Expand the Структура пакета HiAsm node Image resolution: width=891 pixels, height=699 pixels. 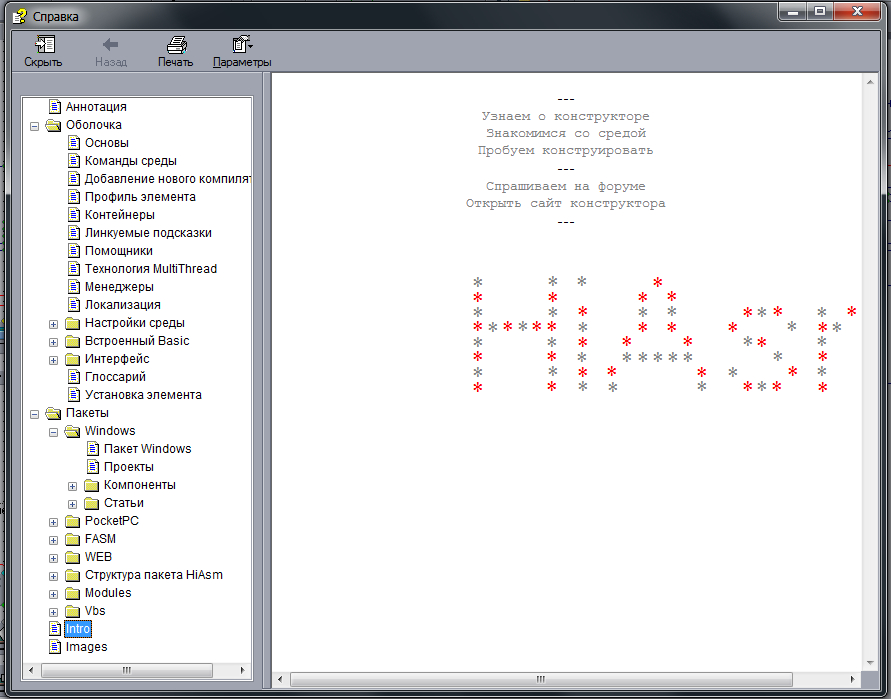coord(53,576)
